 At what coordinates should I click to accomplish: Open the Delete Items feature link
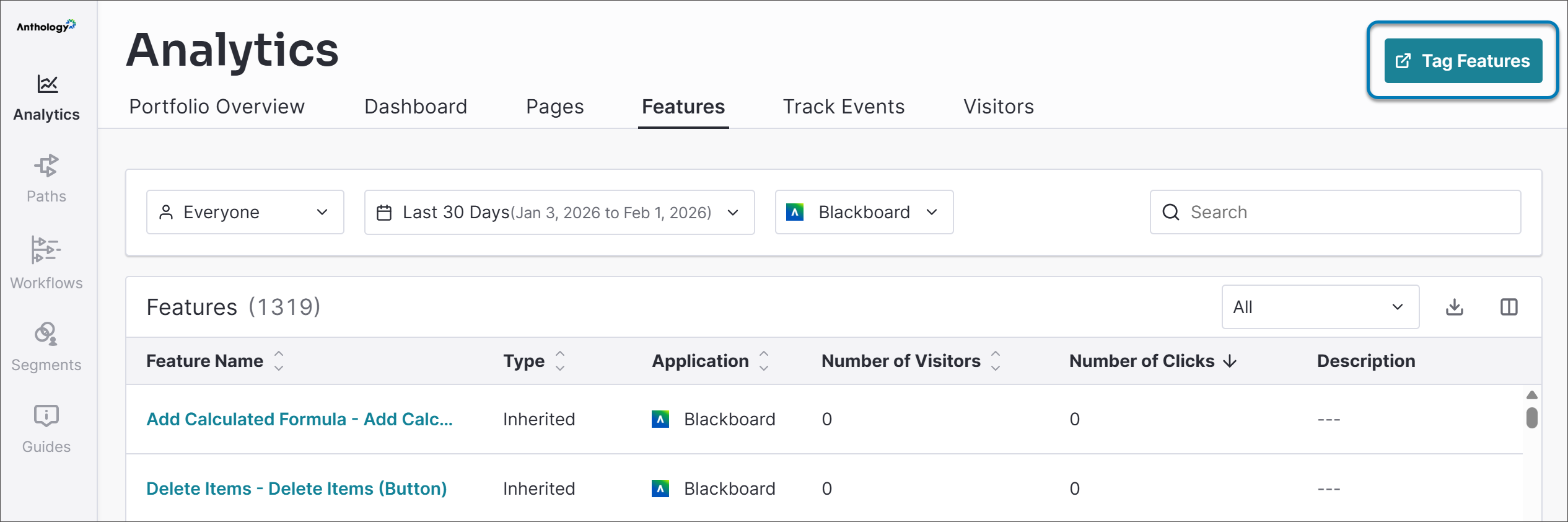(x=296, y=489)
